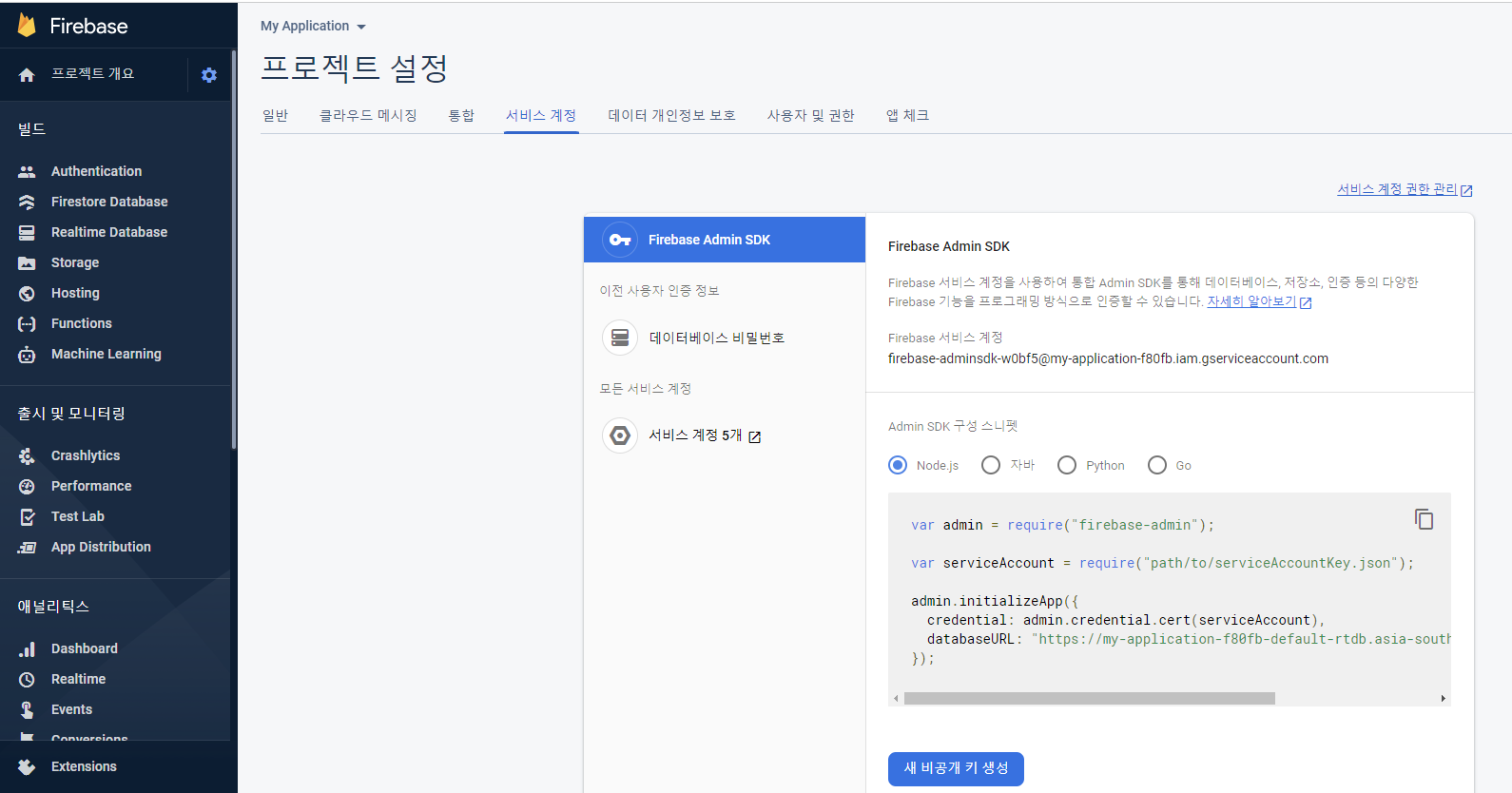The width and height of the screenshot is (1512, 793).
Task: Select the Go radio button
Action: click(x=1157, y=465)
